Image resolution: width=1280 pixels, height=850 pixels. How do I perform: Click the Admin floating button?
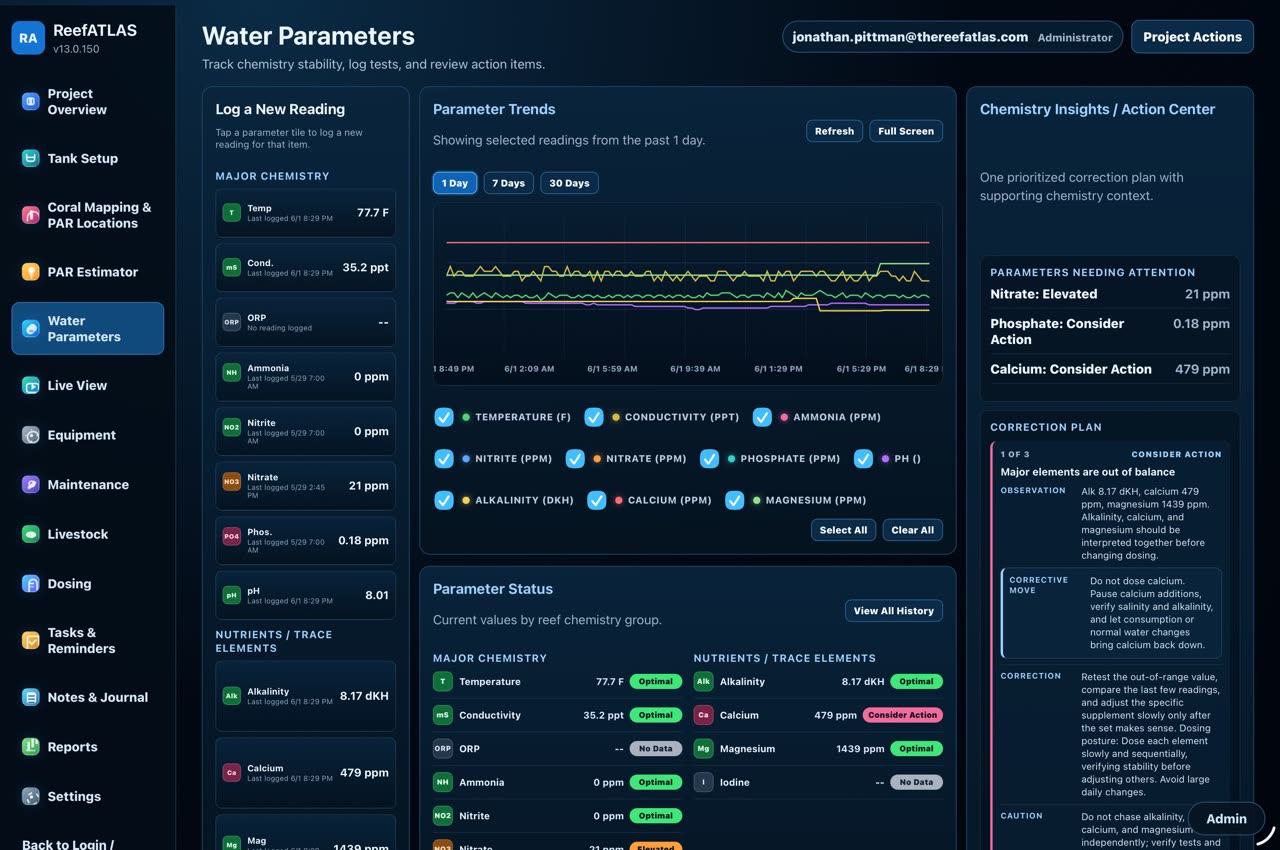click(1226, 818)
